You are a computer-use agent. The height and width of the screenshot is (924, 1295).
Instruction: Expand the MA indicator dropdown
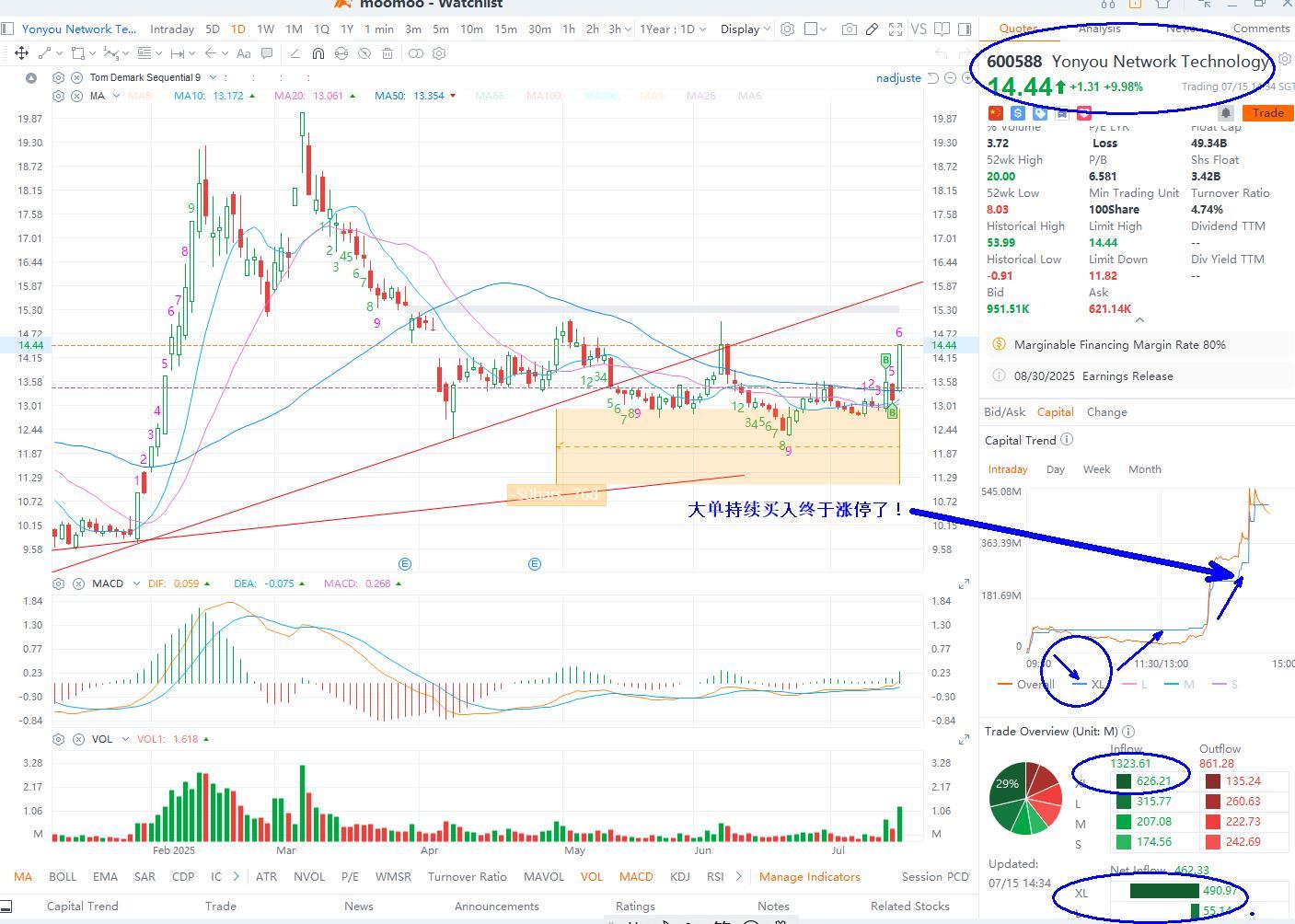tap(116, 96)
